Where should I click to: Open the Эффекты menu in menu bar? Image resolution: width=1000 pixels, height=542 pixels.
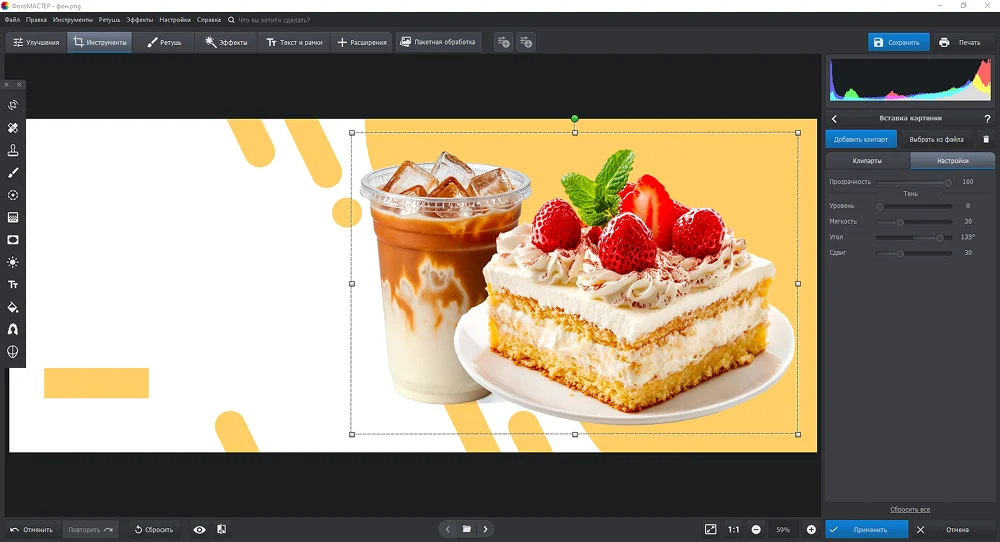139,19
